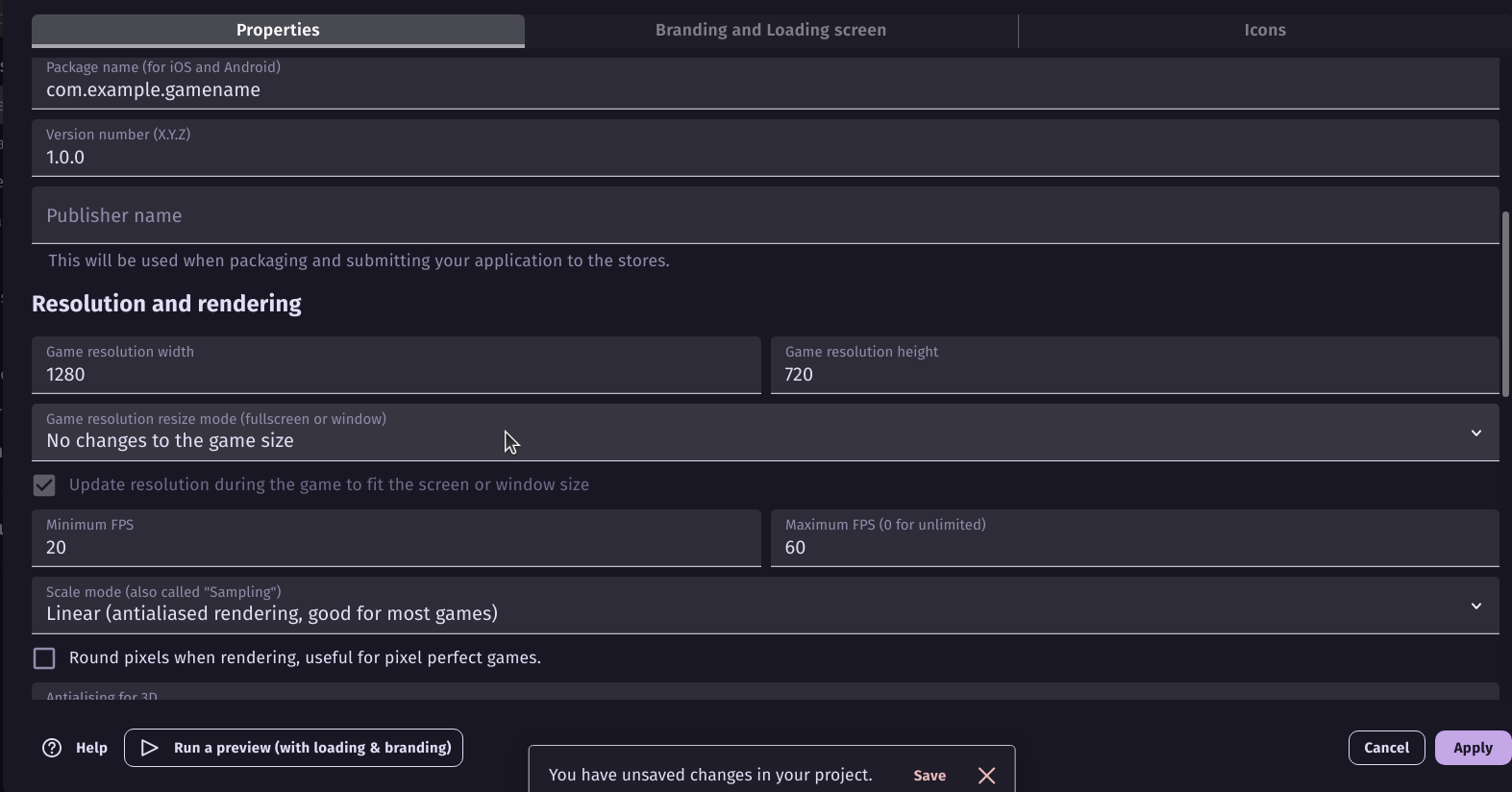This screenshot has height=792, width=1512.
Task: Click the Version number field
Action: tap(764, 157)
